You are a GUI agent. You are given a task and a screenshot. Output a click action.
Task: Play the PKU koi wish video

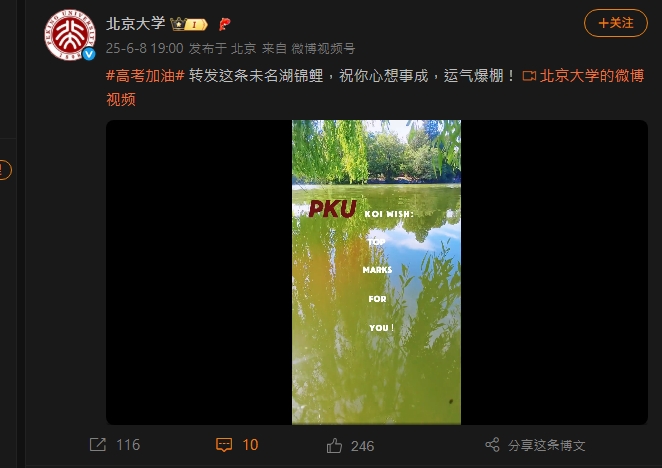(377, 272)
